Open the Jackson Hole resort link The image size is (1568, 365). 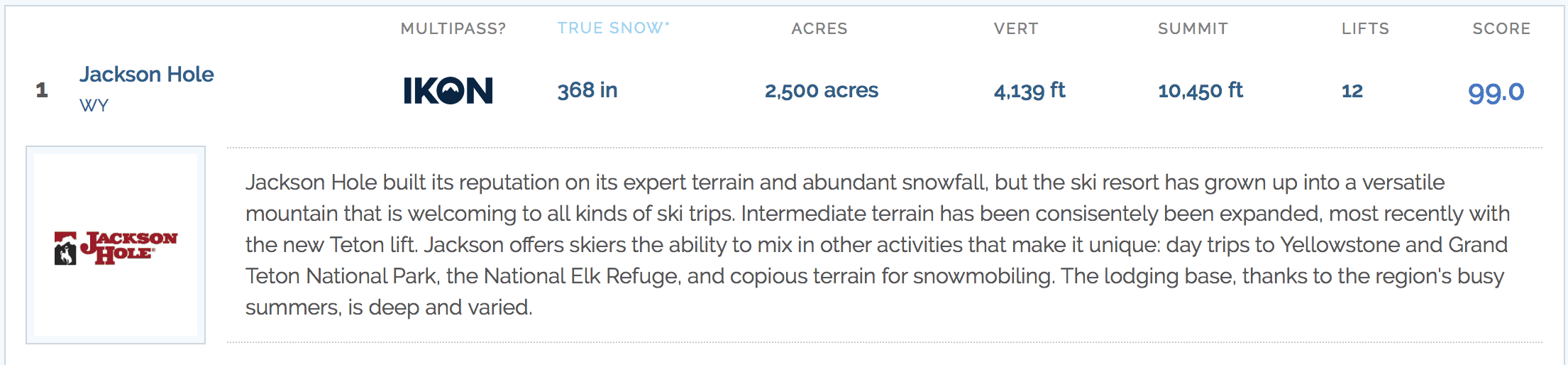[146, 74]
